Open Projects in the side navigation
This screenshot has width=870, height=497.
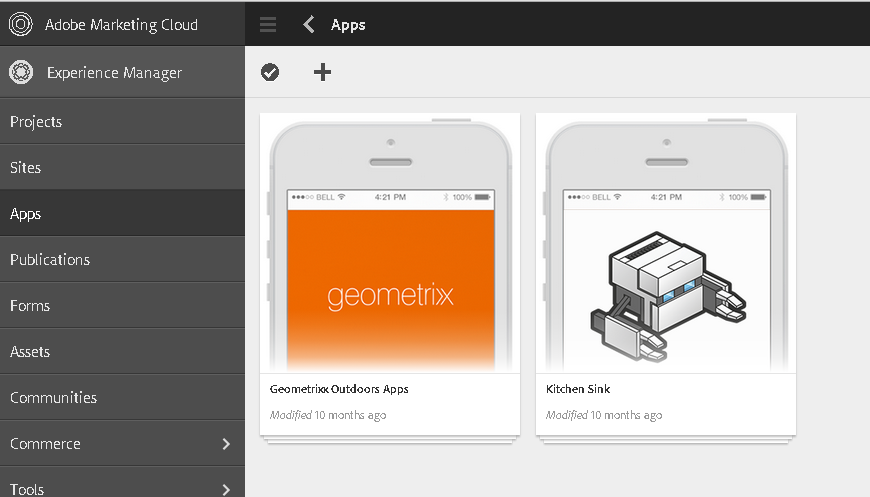point(122,121)
